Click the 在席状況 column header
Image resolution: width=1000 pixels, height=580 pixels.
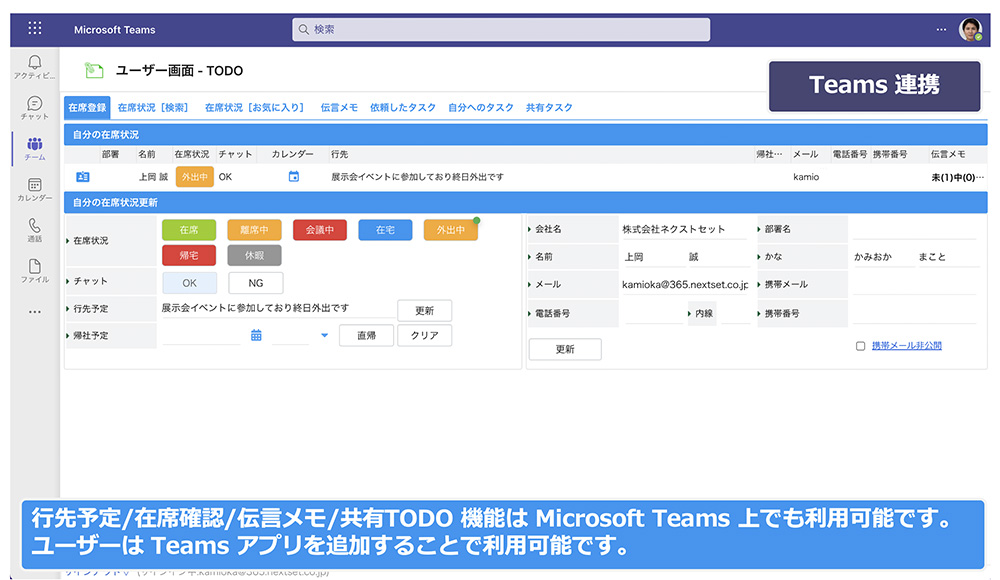pos(191,154)
